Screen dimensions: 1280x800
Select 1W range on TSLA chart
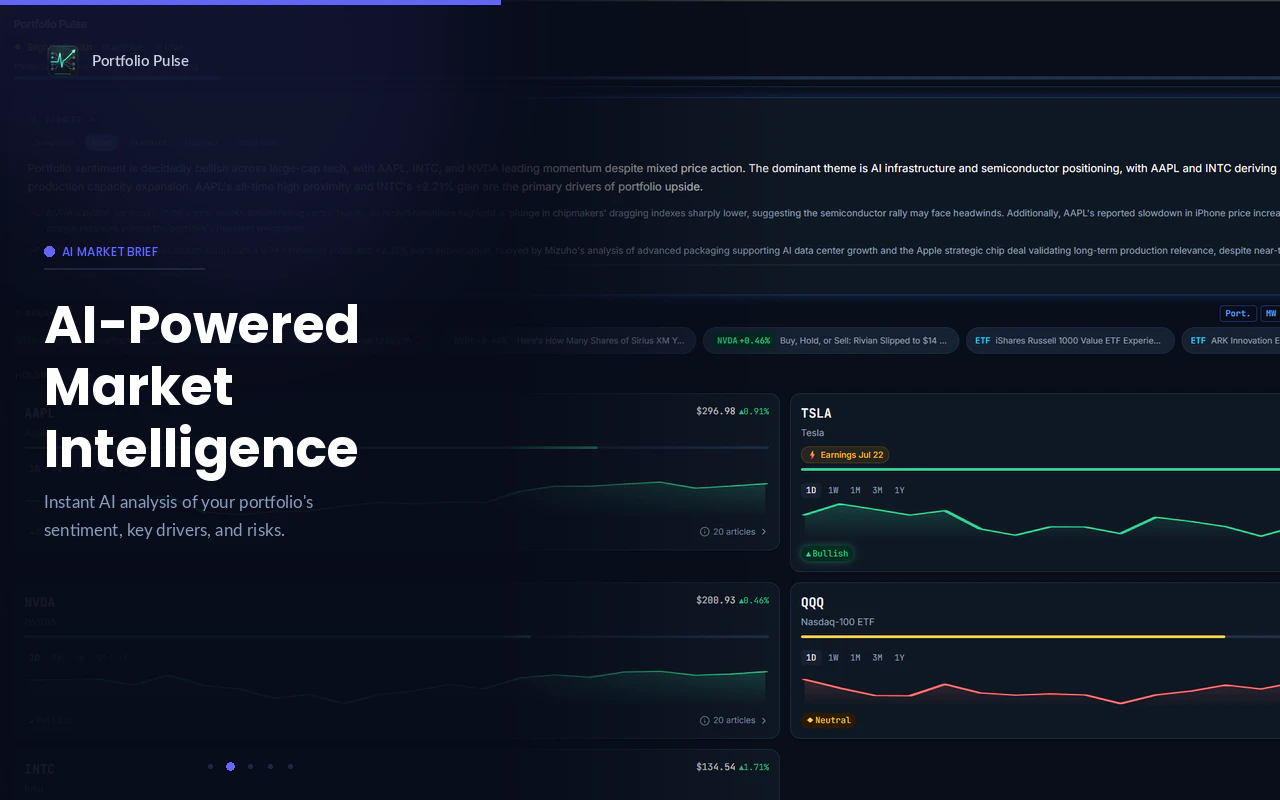(x=833, y=490)
